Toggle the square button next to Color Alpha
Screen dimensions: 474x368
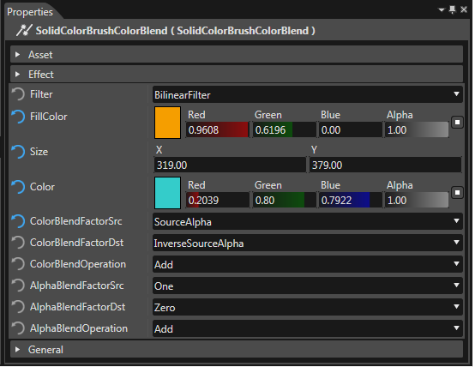tap(457, 193)
